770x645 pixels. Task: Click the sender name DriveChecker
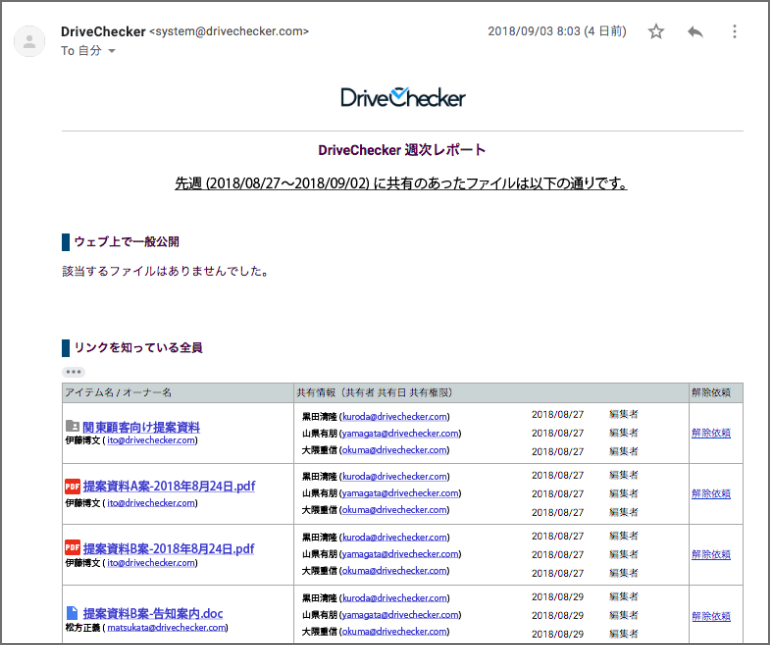[x=103, y=31]
